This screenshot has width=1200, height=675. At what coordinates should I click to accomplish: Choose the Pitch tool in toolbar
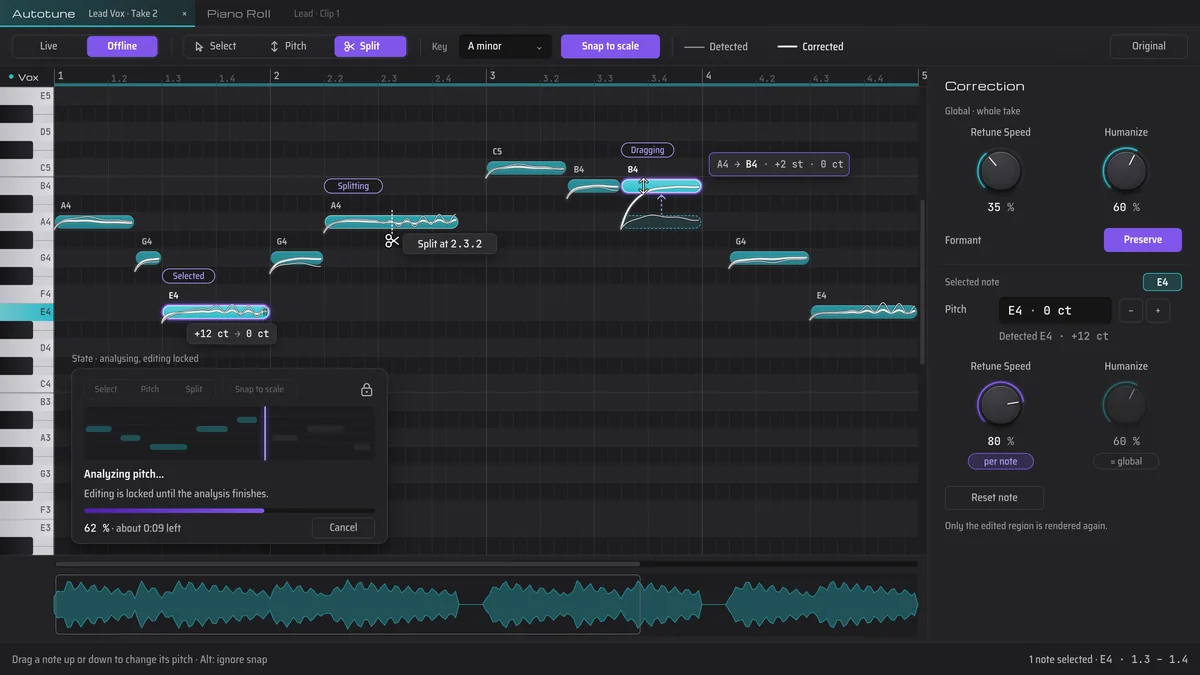[x=288, y=46]
